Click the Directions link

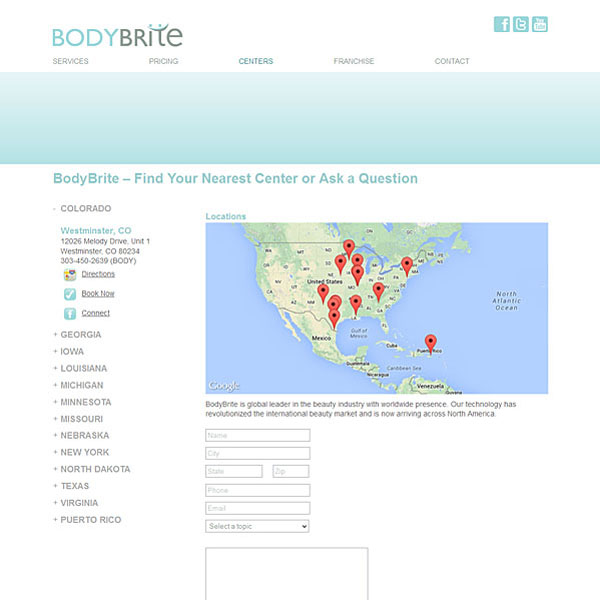tap(98, 274)
